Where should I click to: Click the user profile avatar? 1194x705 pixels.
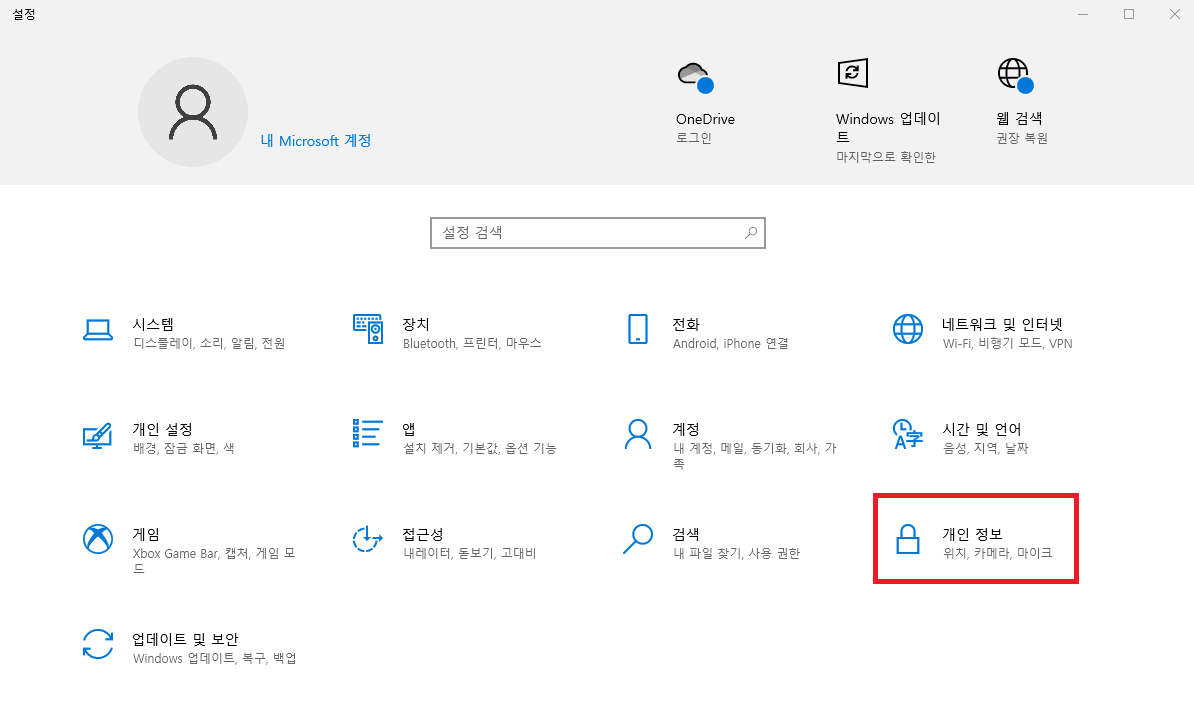(193, 112)
